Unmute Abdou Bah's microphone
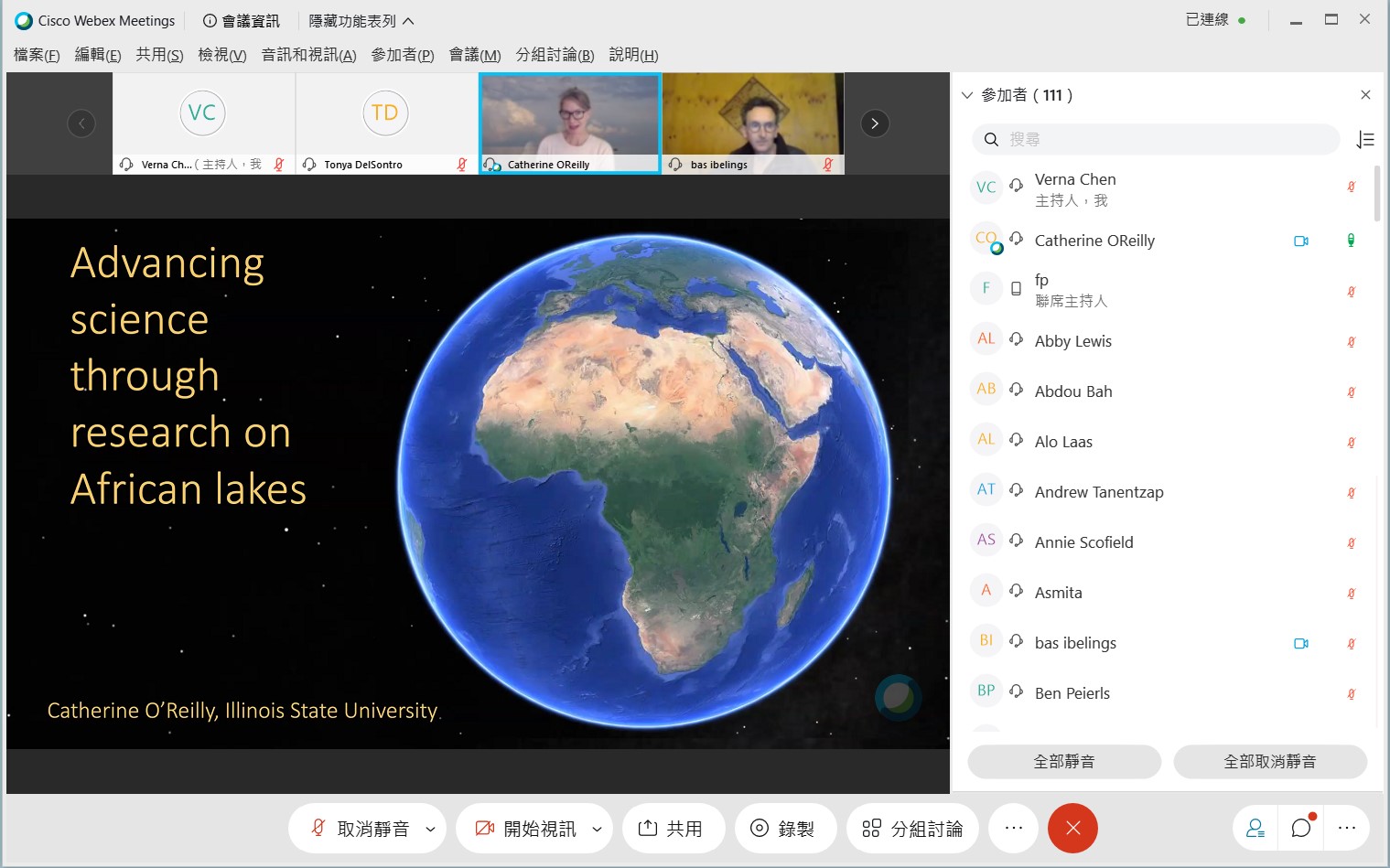This screenshot has height=868, width=1390. tap(1351, 392)
